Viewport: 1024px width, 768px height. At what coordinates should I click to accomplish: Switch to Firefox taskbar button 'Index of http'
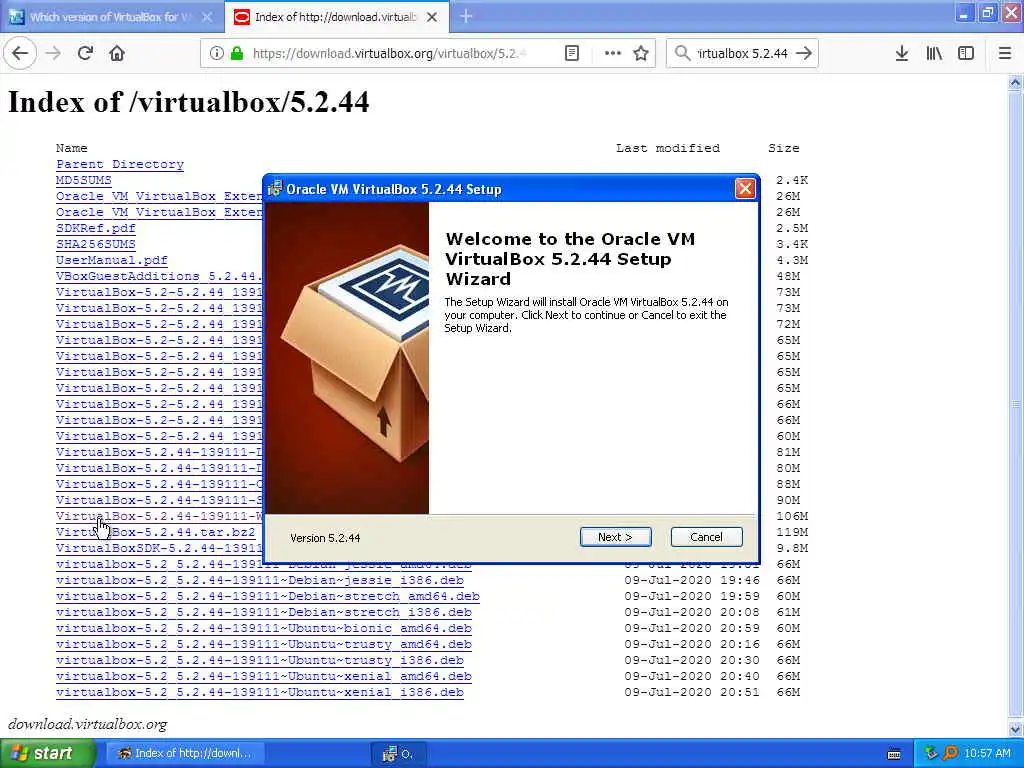(x=185, y=753)
